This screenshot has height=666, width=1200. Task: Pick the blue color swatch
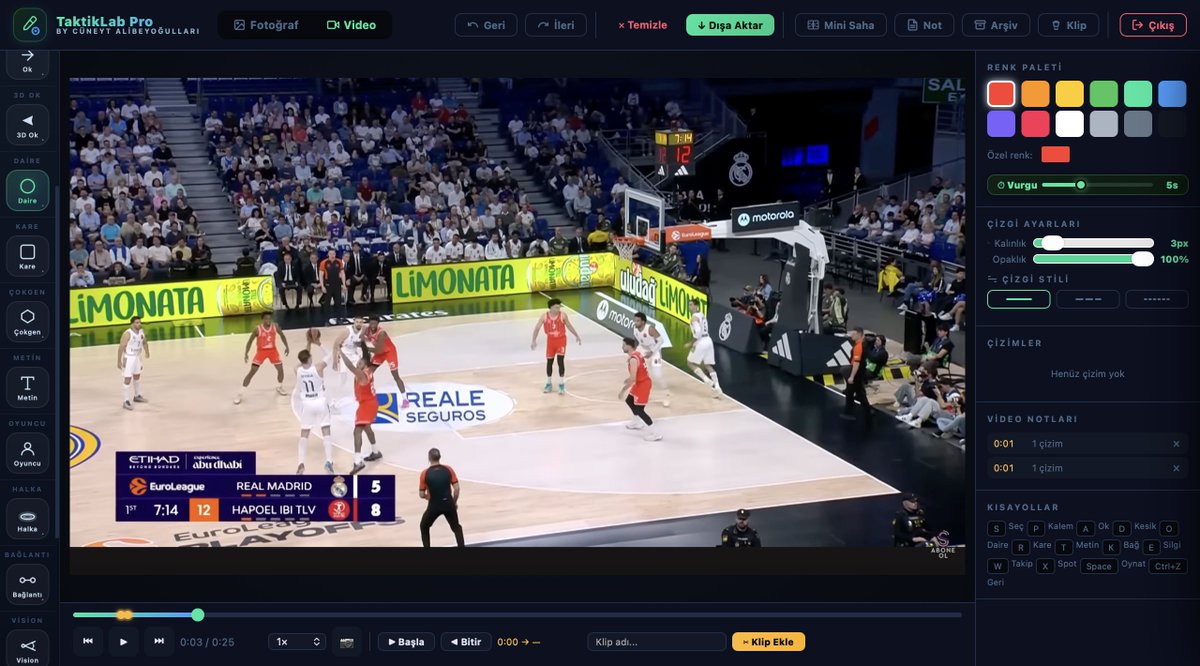pyautogui.click(x=1172, y=94)
